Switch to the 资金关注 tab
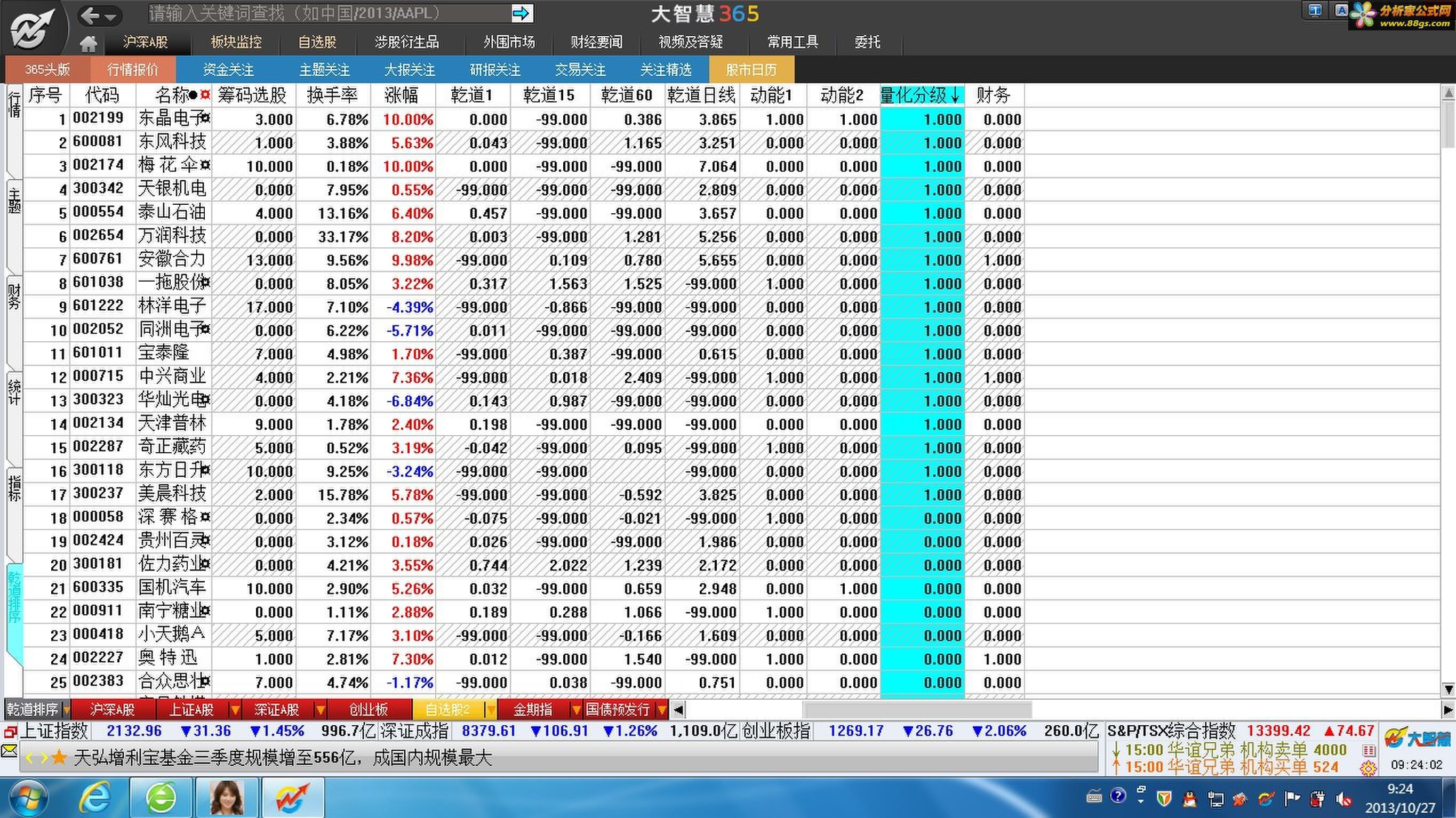This screenshot has height=818, width=1456. coord(228,69)
